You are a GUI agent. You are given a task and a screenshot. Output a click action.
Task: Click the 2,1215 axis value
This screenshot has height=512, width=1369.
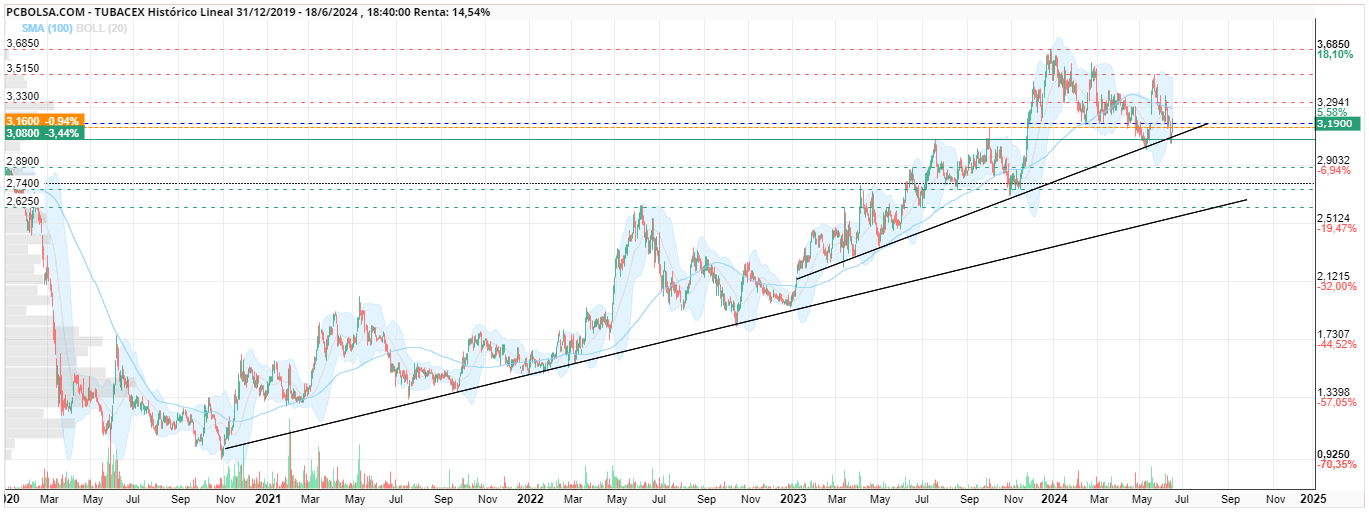click(x=1336, y=276)
